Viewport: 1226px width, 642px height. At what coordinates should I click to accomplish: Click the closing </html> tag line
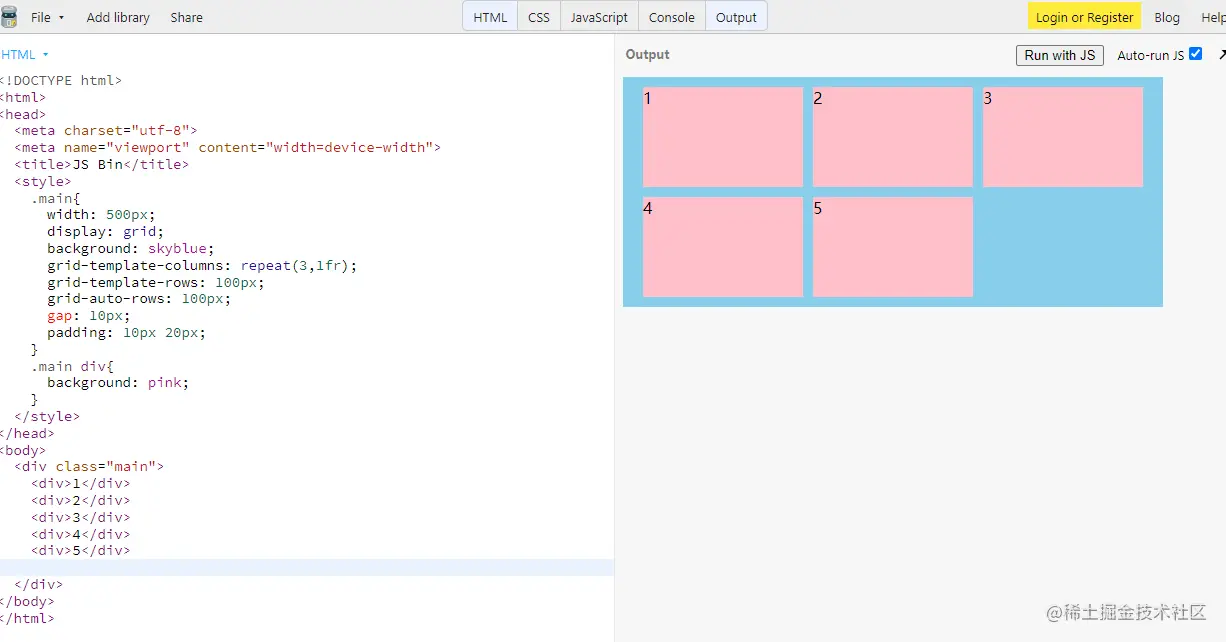27,618
